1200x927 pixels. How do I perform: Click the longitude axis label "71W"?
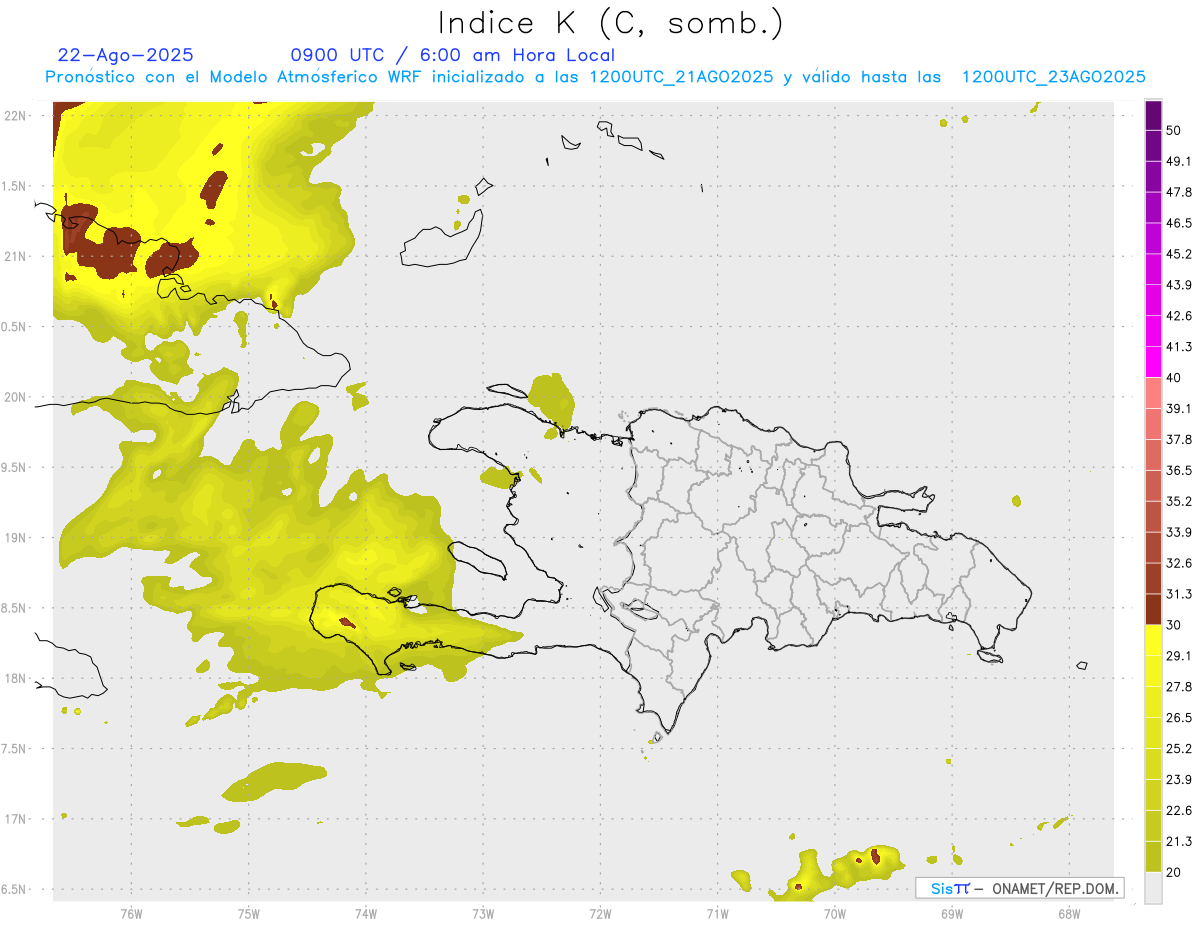coord(717,914)
